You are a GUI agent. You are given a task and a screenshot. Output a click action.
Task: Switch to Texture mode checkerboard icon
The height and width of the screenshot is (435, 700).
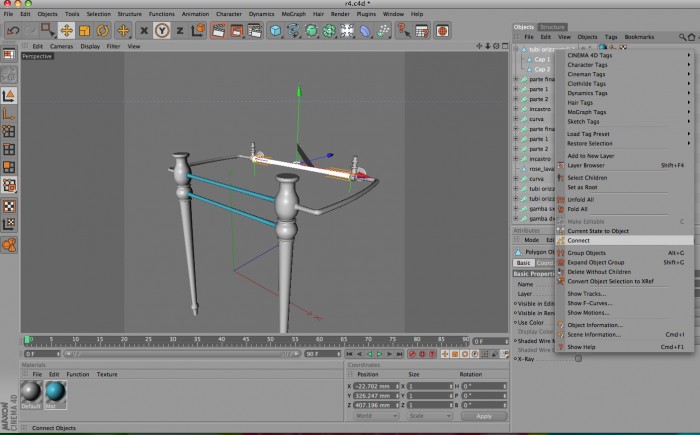pyautogui.click(x=8, y=206)
